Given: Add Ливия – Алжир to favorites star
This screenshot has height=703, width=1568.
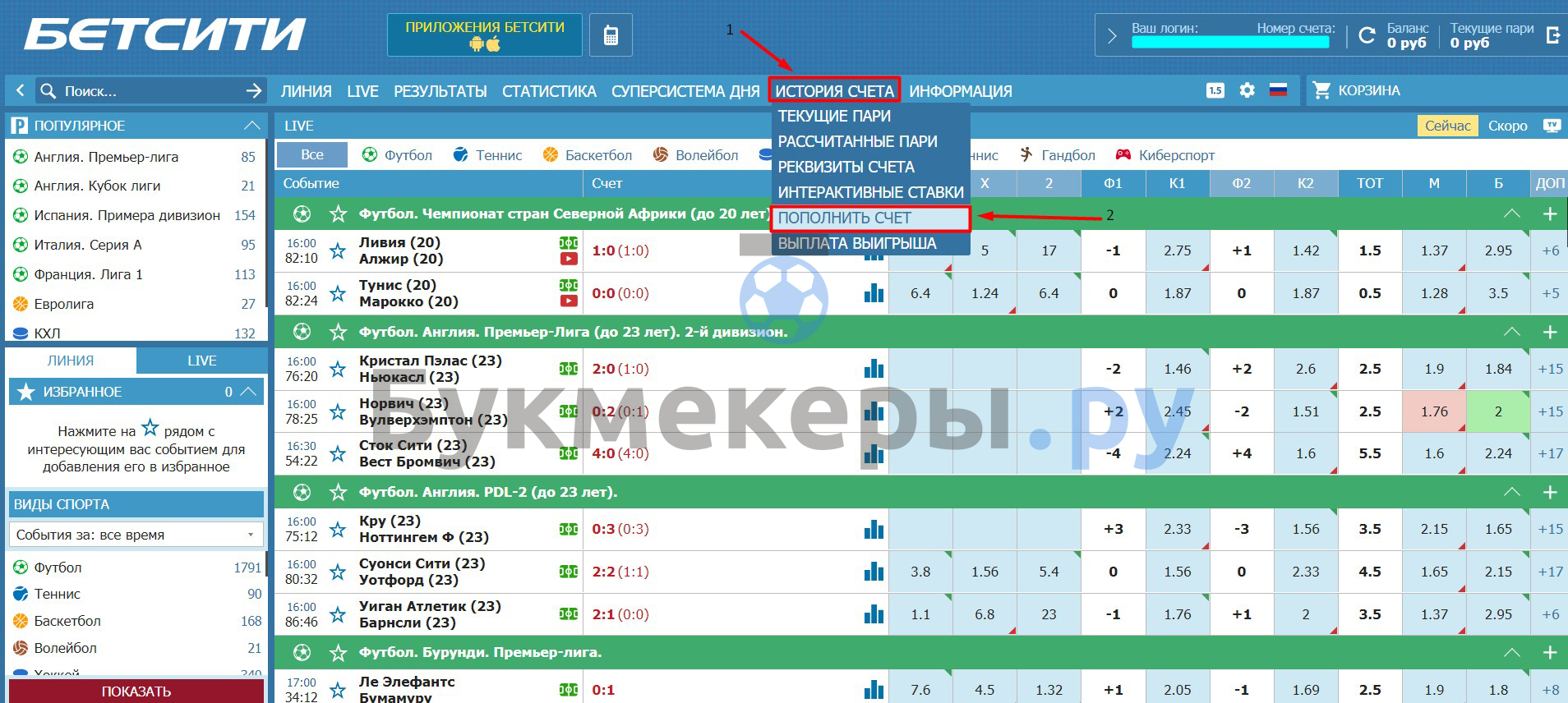Looking at the screenshot, I should (x=337, y=250).
